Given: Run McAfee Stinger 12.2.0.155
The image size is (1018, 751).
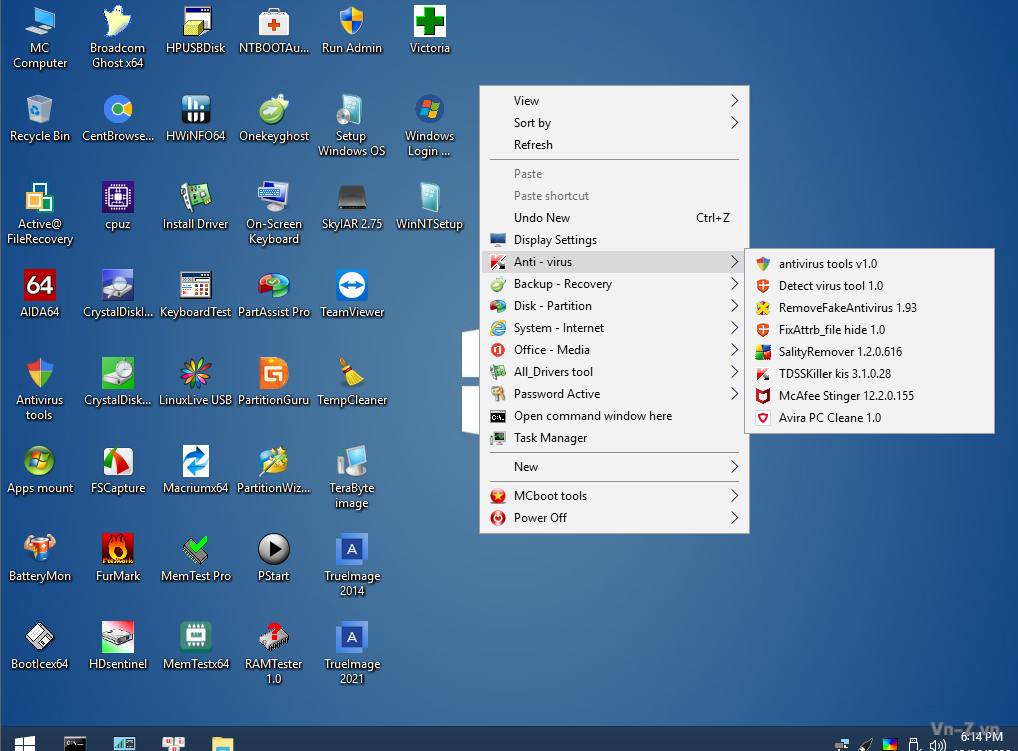Looking at the screenshot, I should [x=869, y=396].
